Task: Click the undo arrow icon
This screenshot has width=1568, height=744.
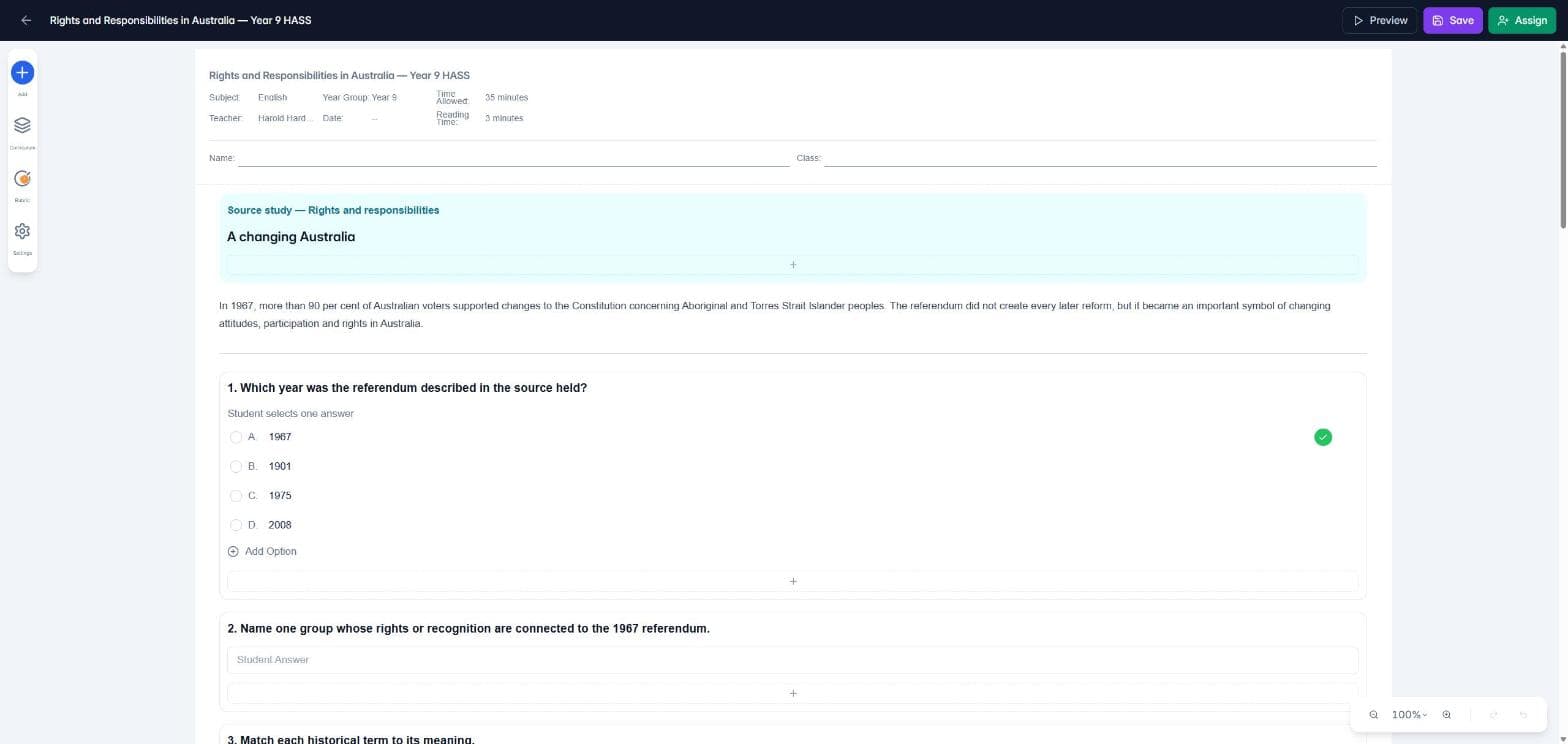Action: point(1524,715)
